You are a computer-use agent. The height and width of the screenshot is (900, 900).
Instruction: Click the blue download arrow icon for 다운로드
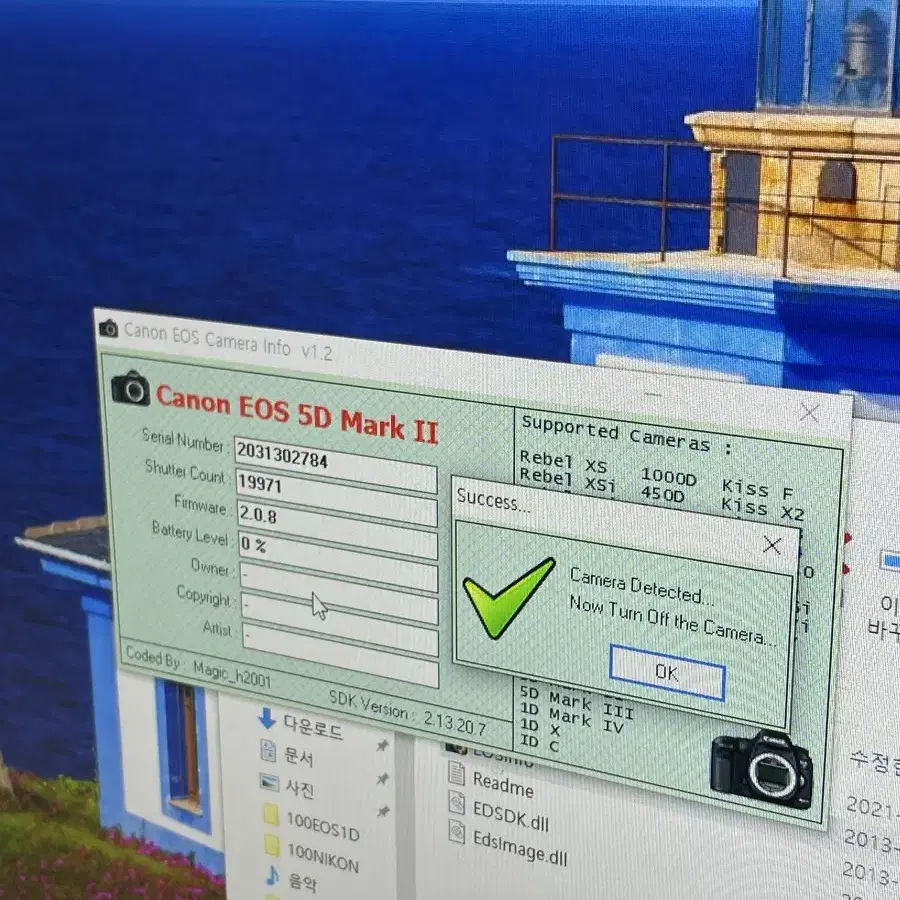coord(267,719)
